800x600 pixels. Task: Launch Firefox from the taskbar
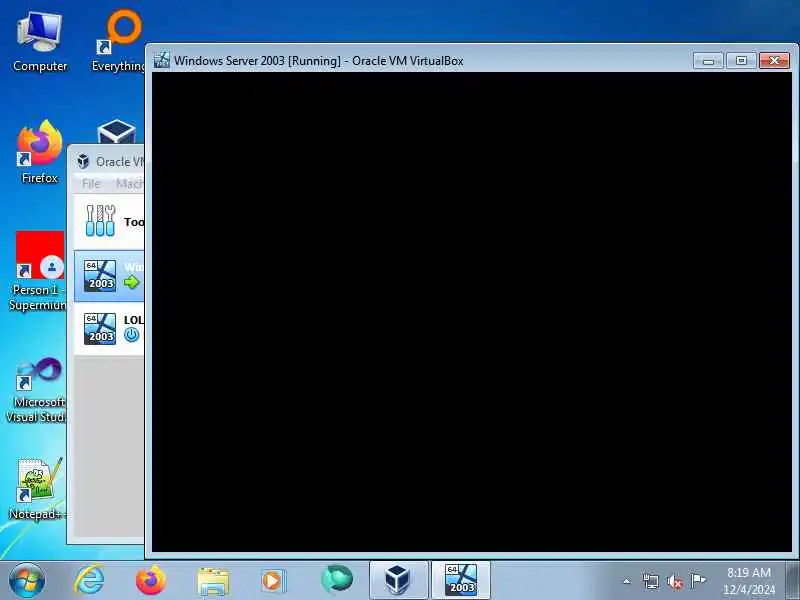pos(151,581)
